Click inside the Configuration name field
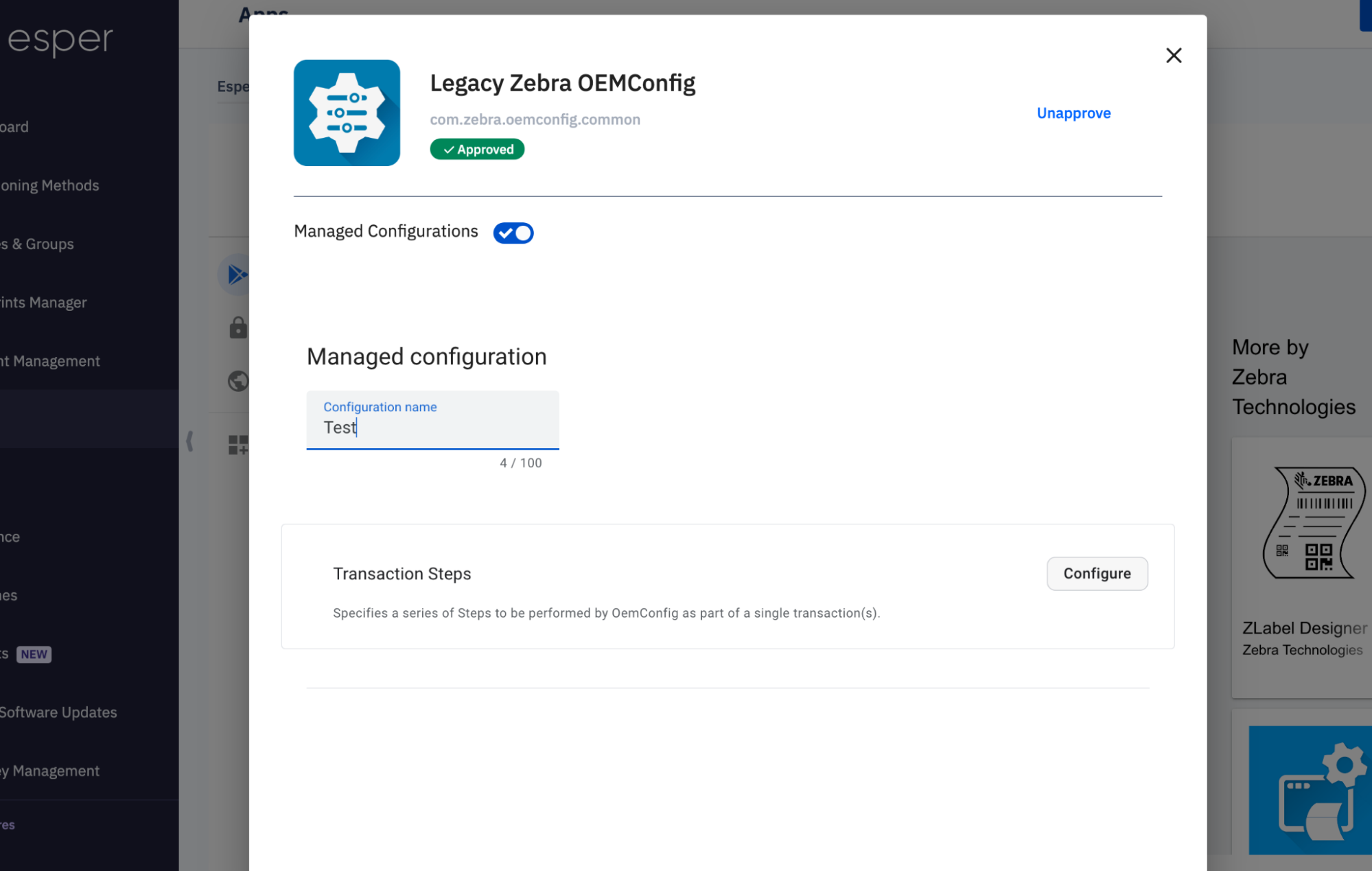This screenshot has width=1372, height=871. (432, 427)
